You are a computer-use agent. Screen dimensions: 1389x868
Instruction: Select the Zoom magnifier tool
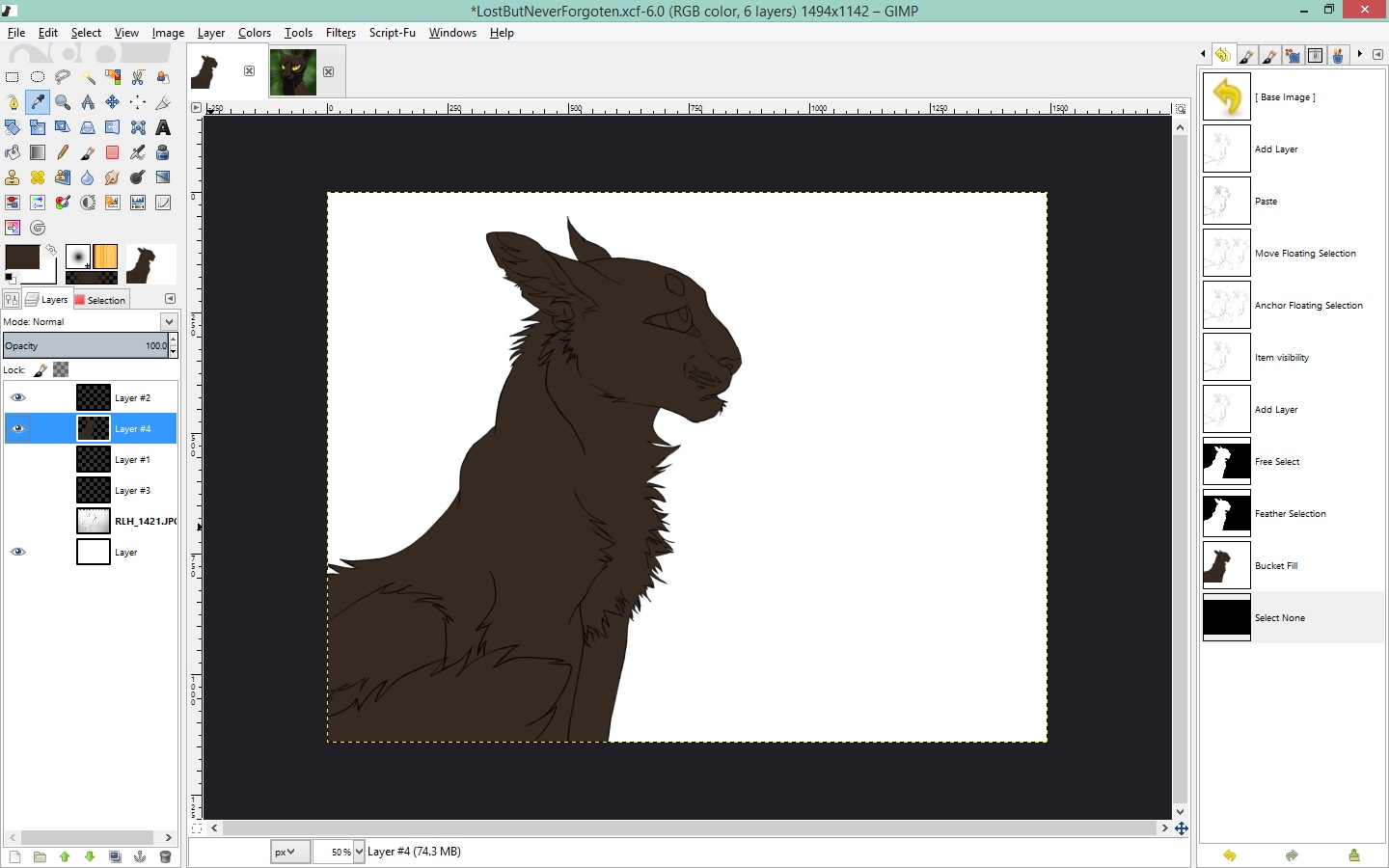[x=63, y=102]
